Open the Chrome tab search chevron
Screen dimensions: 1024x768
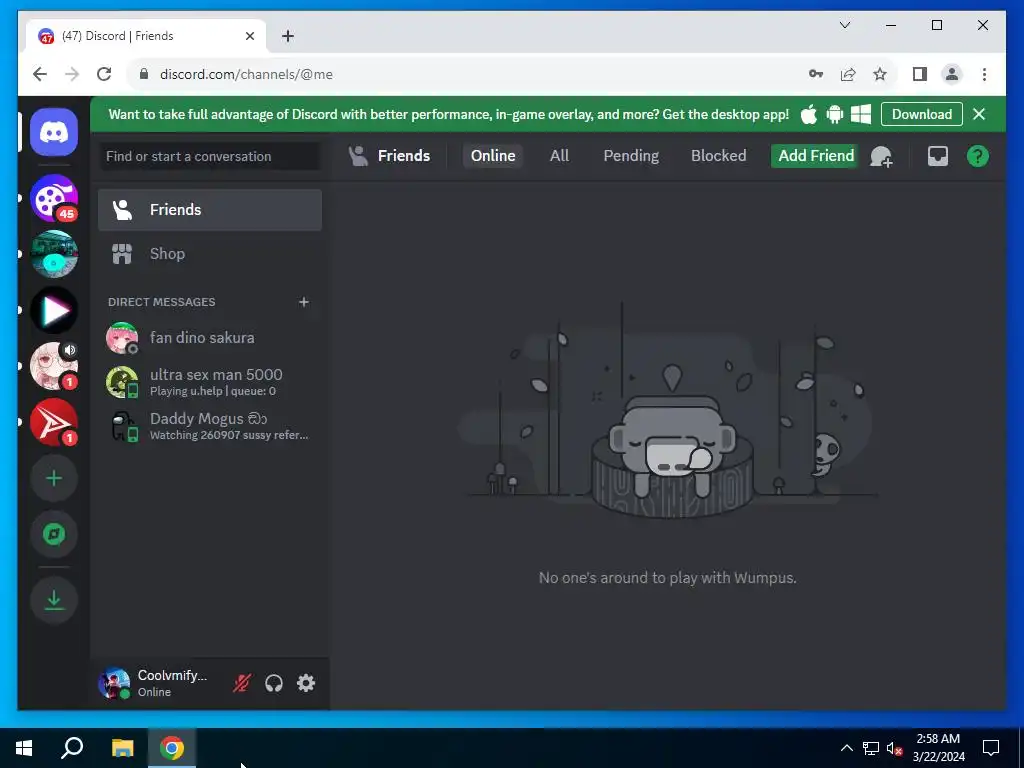[x=844, y=25]
